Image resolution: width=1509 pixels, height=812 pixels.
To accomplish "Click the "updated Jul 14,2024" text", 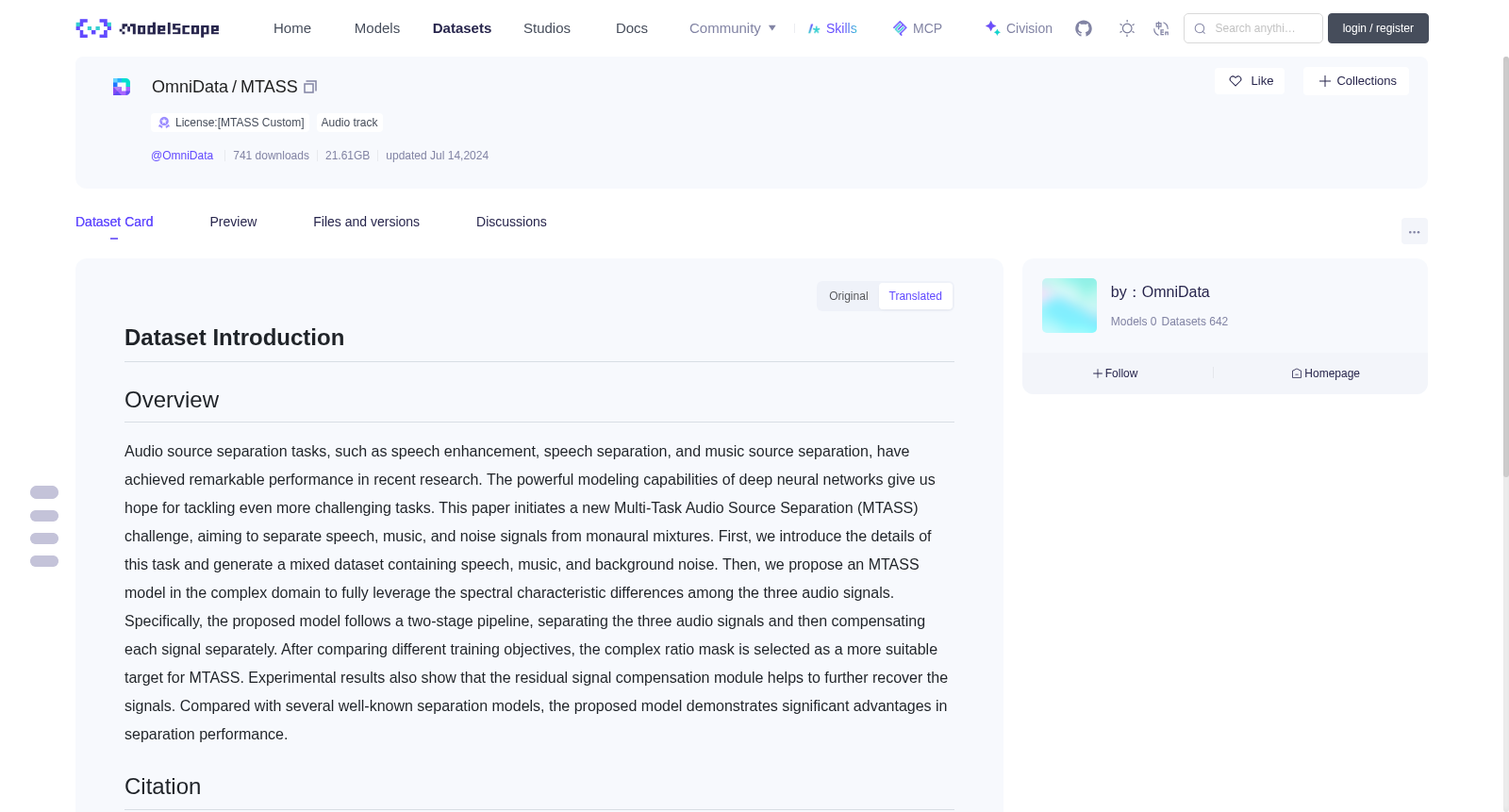I will point(437,156).
